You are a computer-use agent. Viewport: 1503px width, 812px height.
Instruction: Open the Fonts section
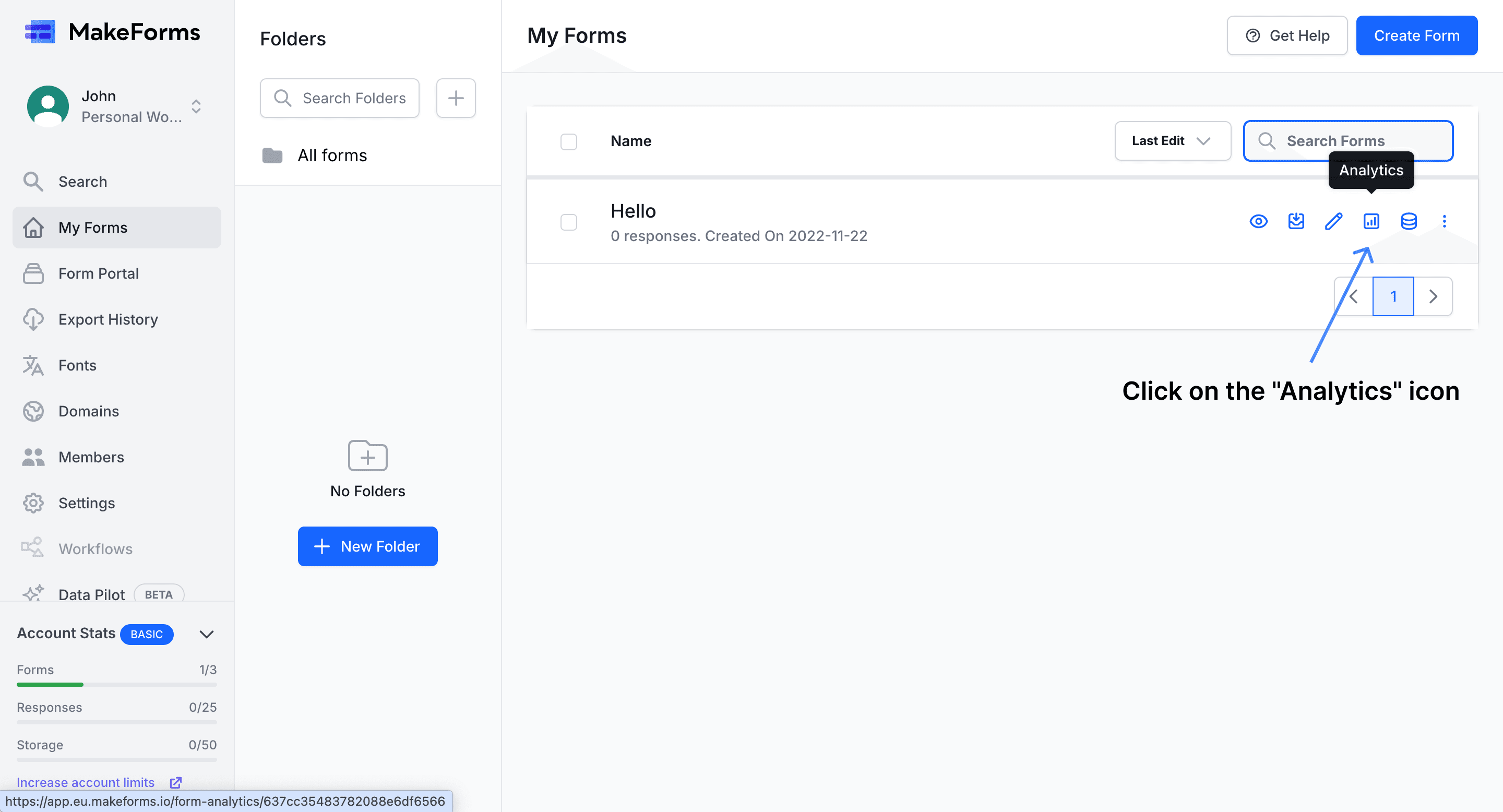(117, 365)
